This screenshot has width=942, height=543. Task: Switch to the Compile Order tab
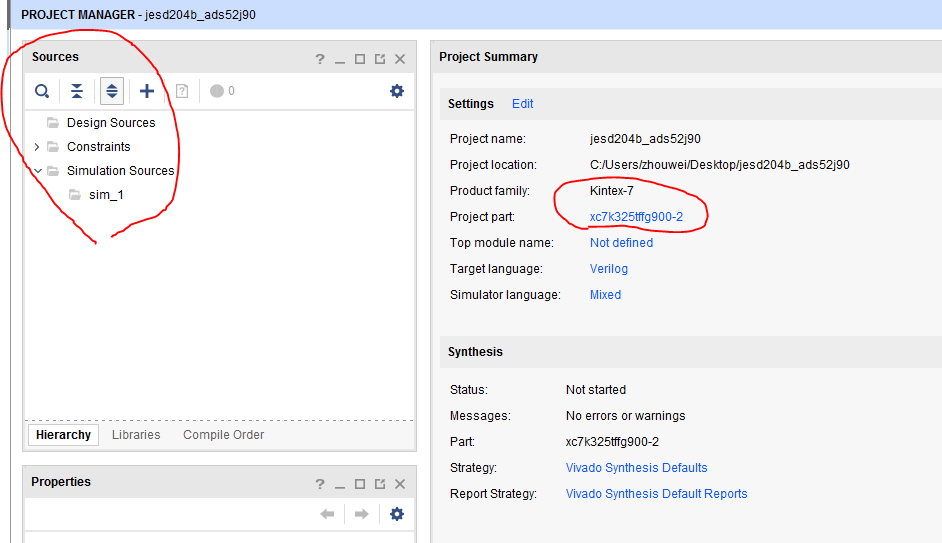(x=223, y=435)
